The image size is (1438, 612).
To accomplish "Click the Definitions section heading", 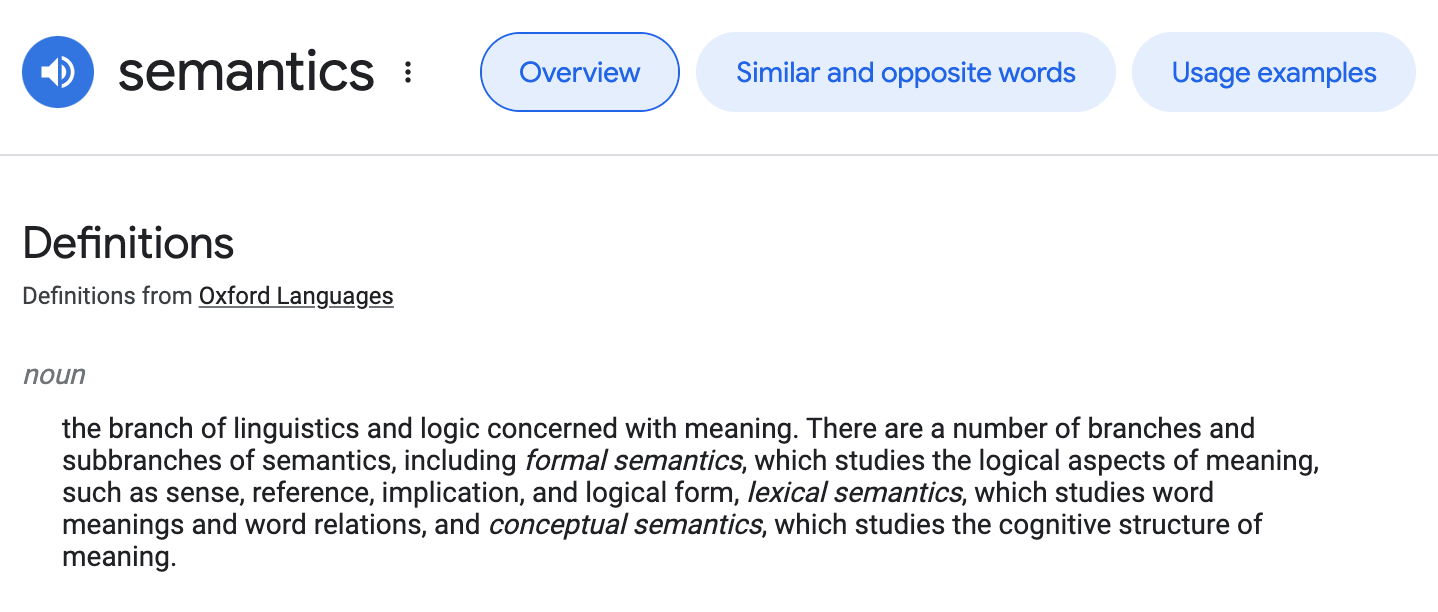I will (x=128, y=243).
